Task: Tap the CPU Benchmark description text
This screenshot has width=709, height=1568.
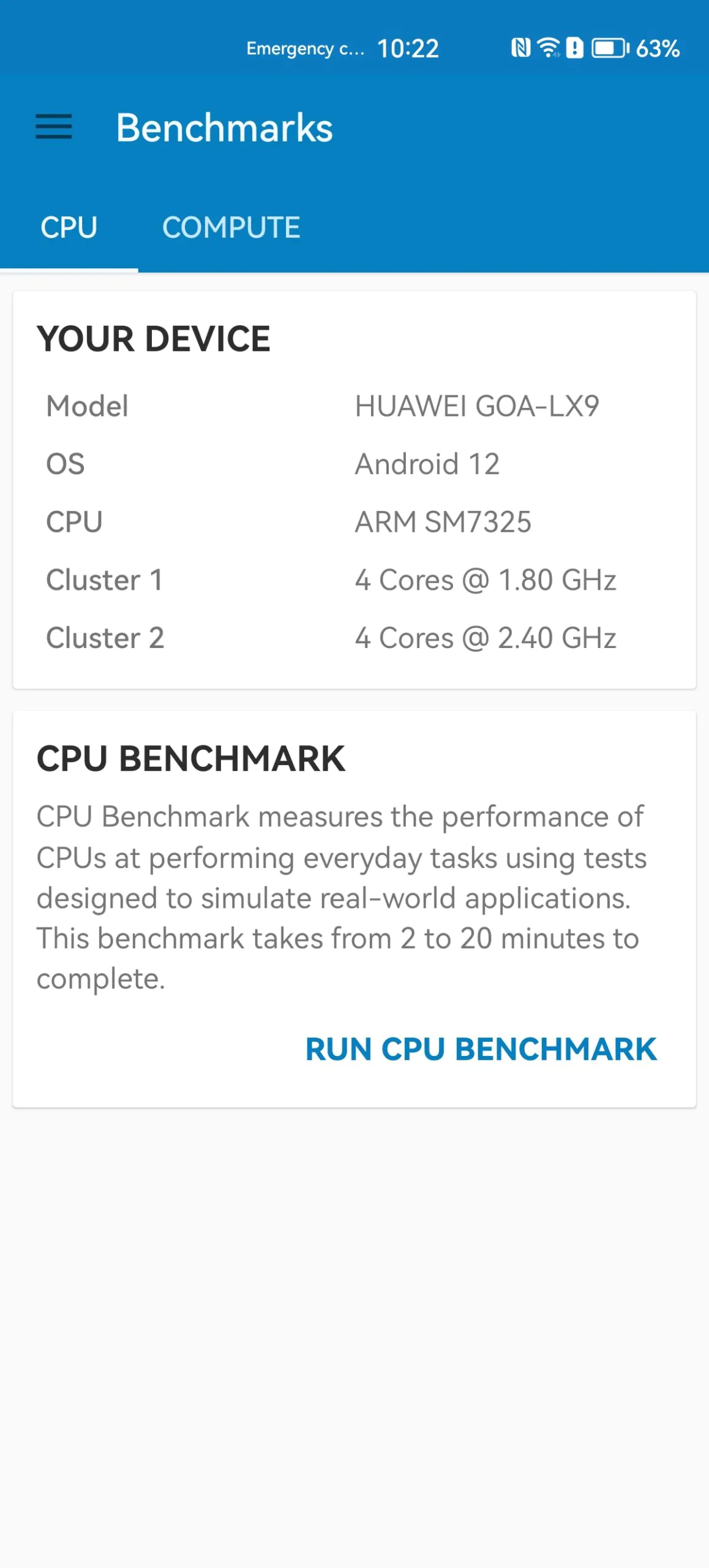Action: point(342,897)
